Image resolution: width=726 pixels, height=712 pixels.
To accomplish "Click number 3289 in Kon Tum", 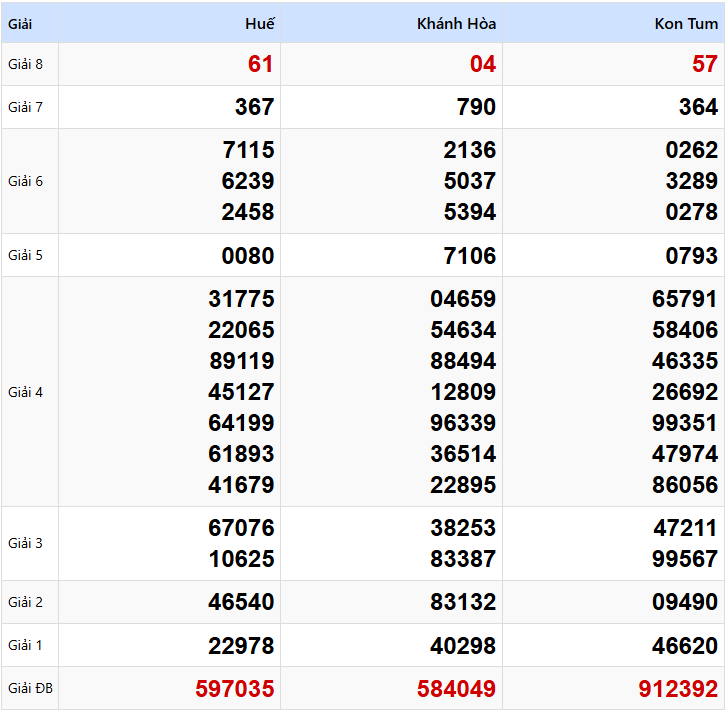I will click(692, 181).
